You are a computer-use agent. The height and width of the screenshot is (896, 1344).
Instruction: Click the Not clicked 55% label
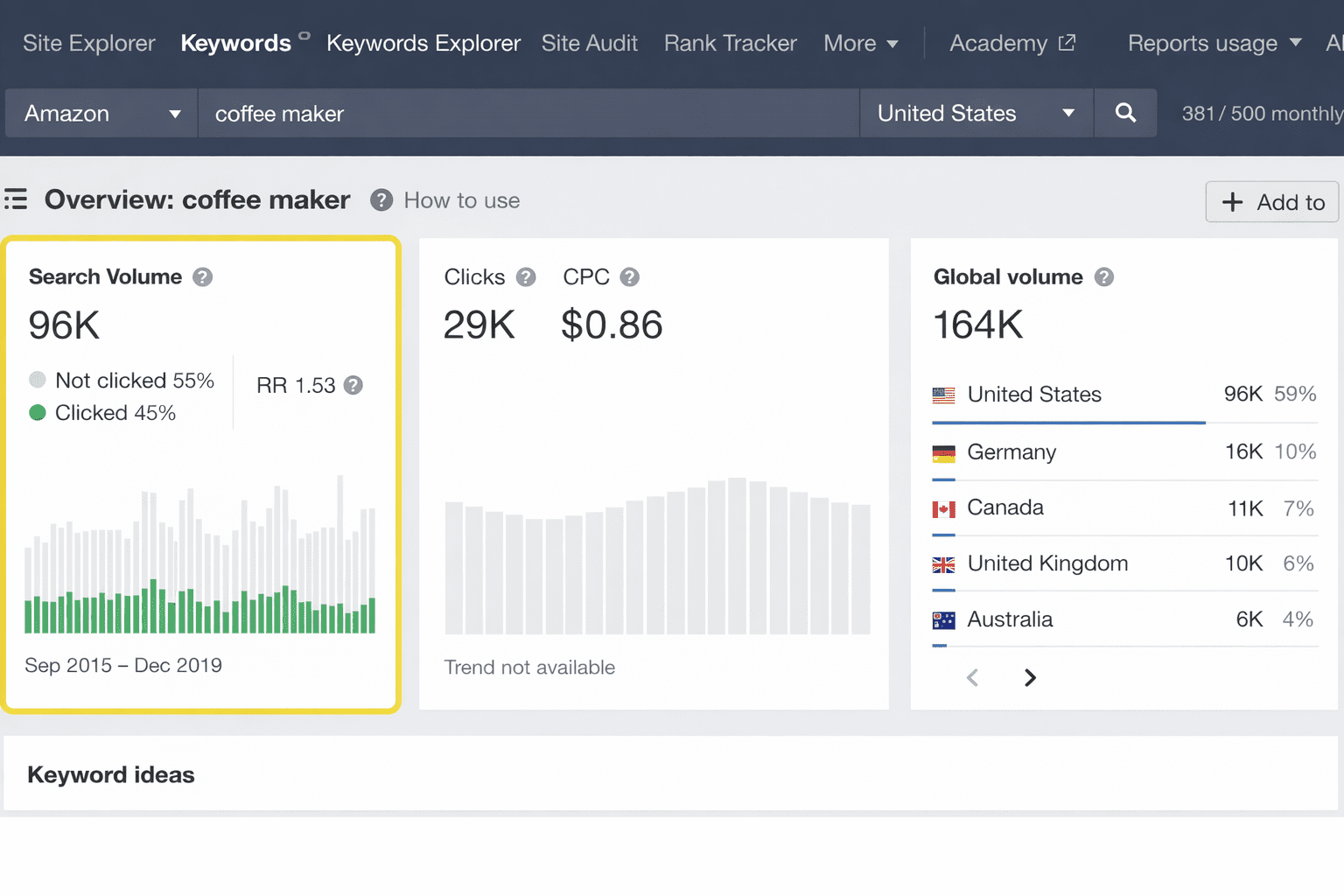click(135, 381)
